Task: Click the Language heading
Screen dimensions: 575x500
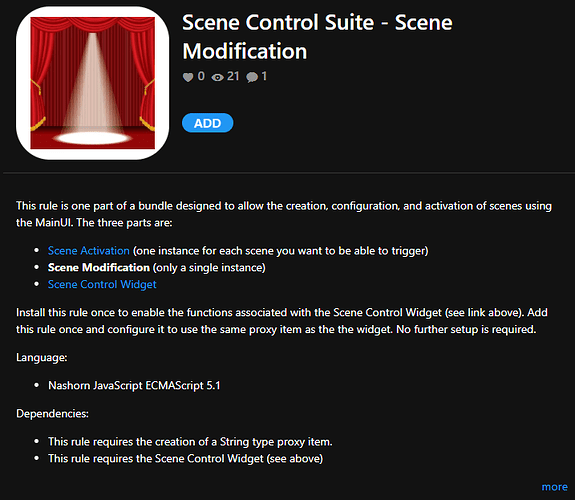Action: pos(42,357)
